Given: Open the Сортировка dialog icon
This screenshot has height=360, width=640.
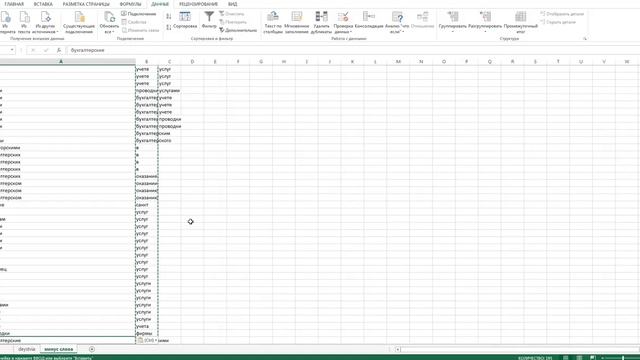Looking at the screenshot, I should pyautogui.click(x=185, y=20).
